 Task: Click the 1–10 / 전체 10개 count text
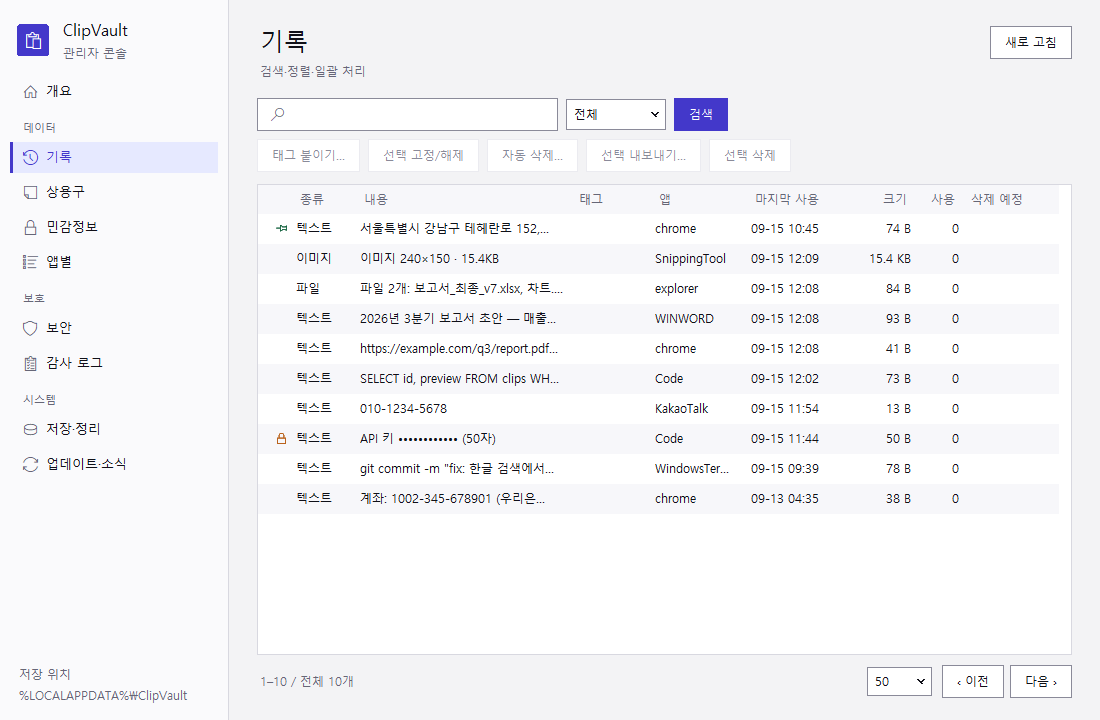(307, 681)
